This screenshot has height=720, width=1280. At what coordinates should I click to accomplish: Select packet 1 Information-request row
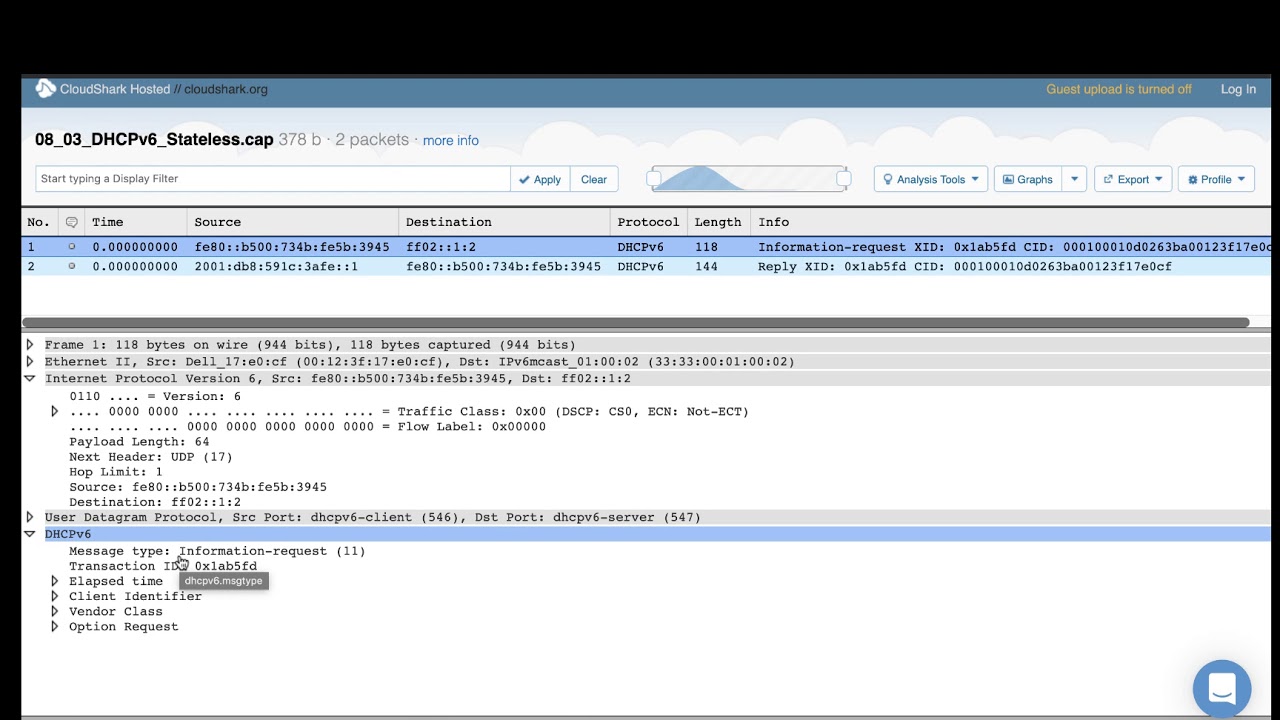point(646,247)
